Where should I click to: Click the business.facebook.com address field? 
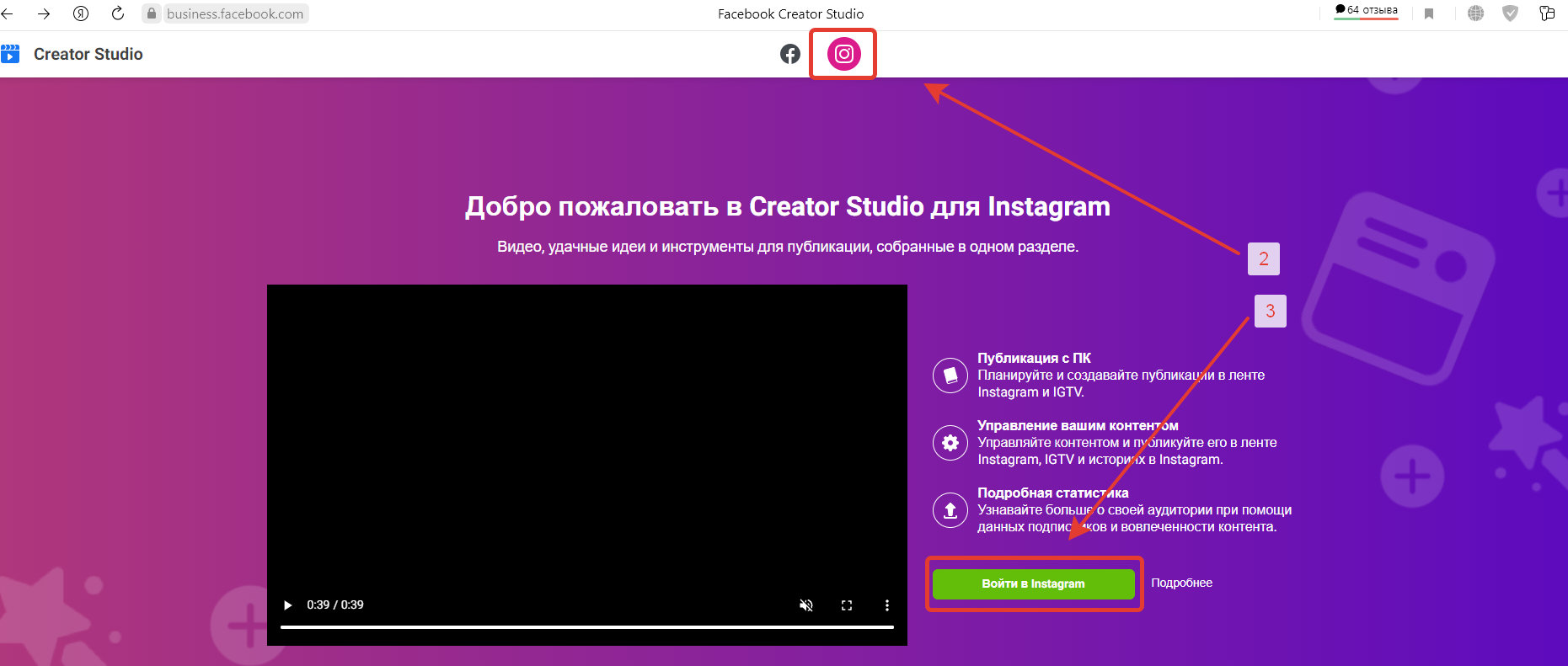click(235, 13)
